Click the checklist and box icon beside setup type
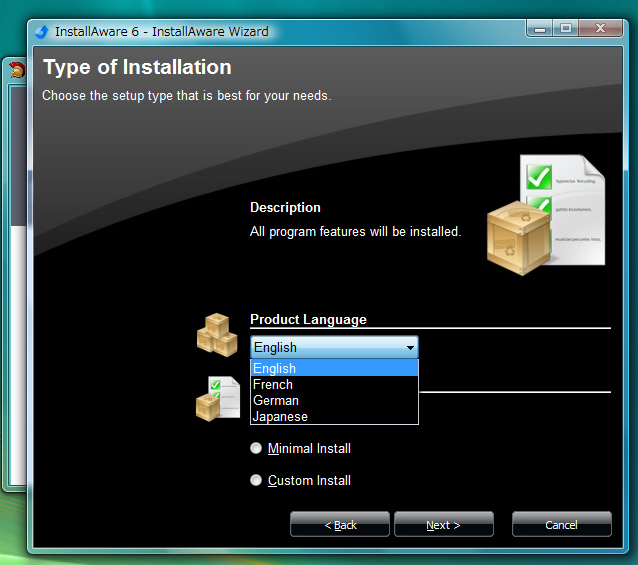Screen dimensions: 638x565 218,399
